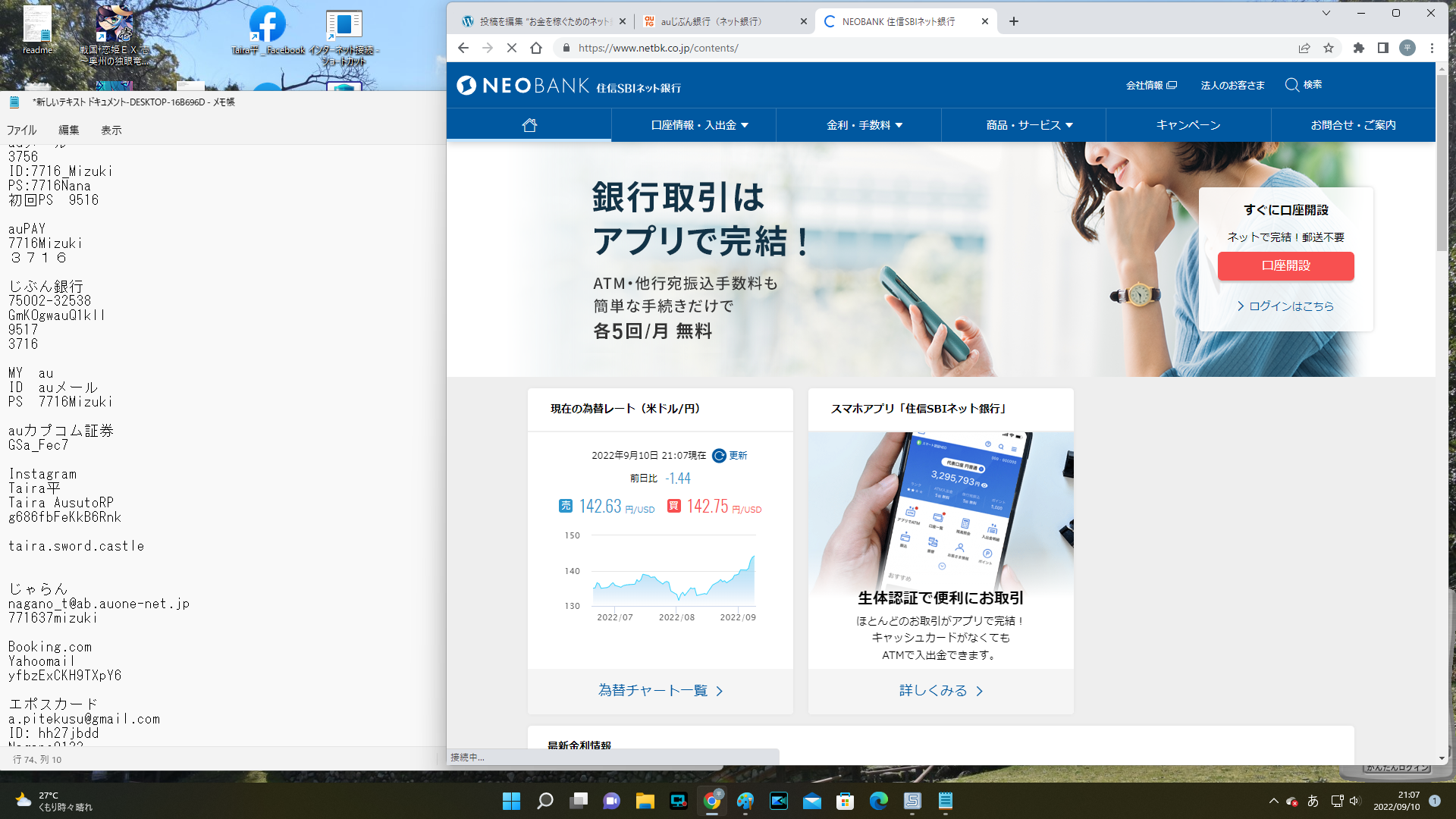
Task: Bookmark this page with the star icon
Action: pyautogui.click(x=1329, y=48)
